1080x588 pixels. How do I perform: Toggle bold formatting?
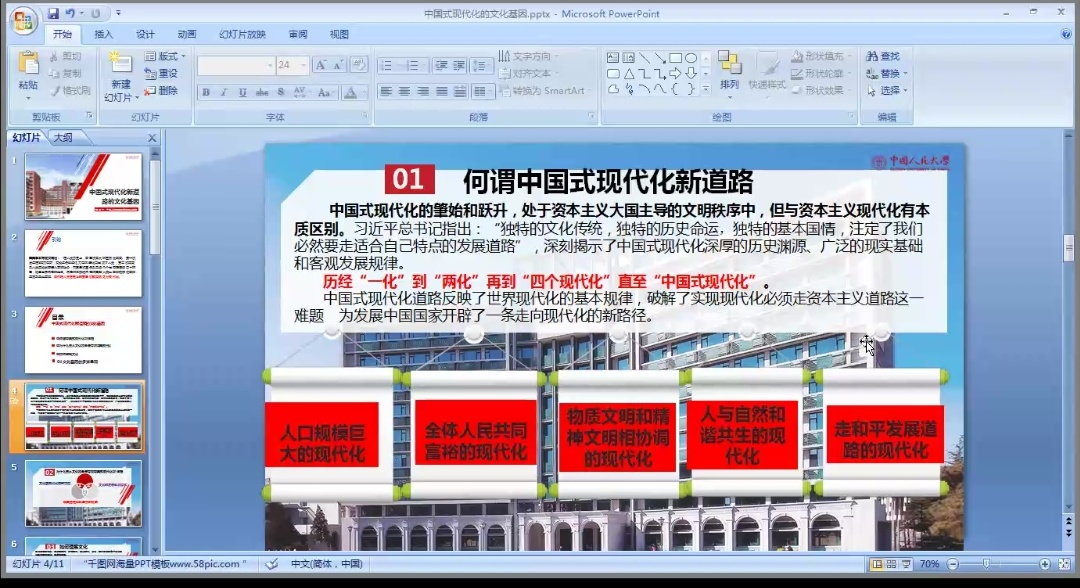pyautogui.click(x=206, y=92)
